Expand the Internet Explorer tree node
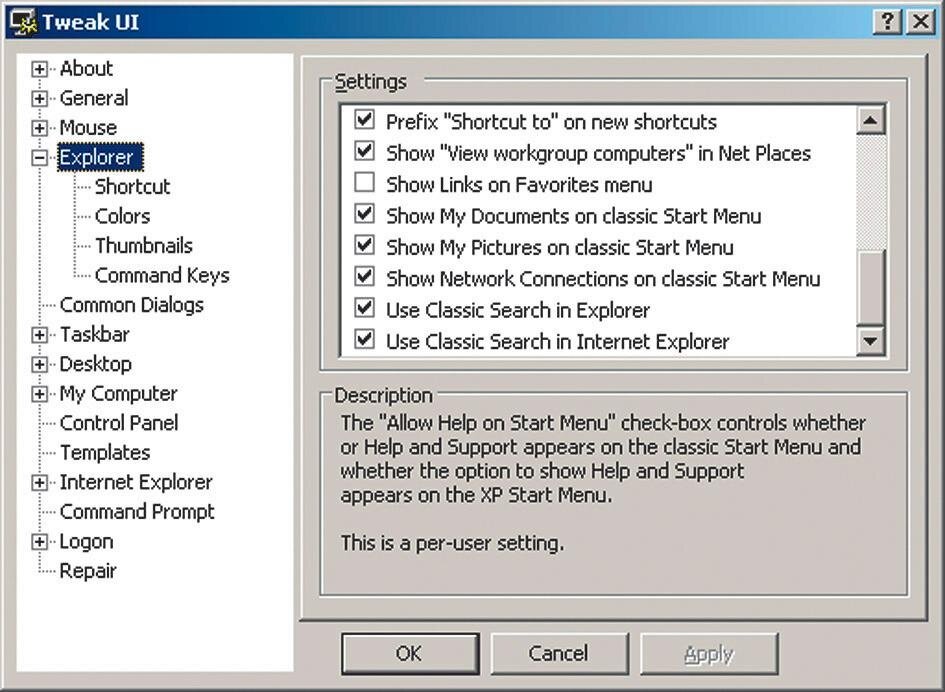Viewport: 945px width, 692px height. click(40, 483)
